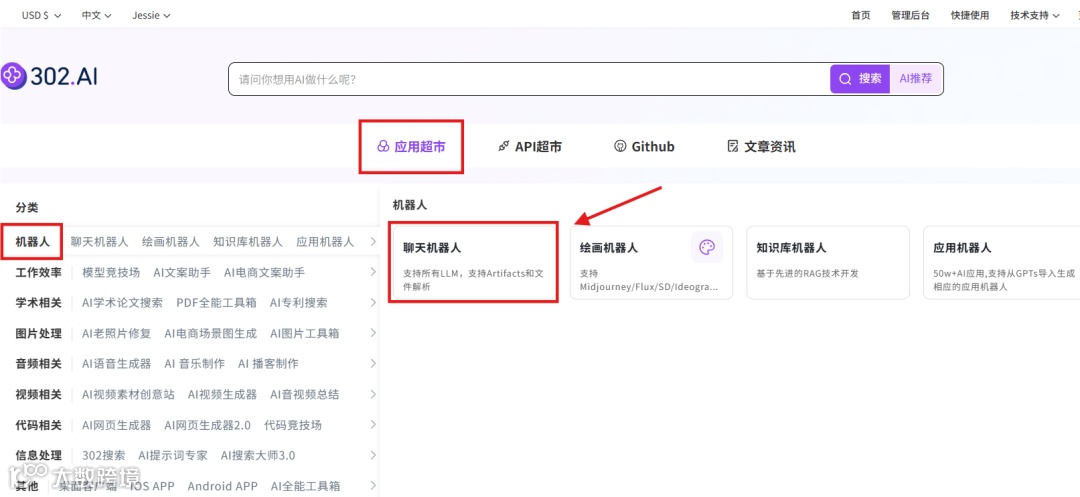Screen dimensions: 1080x497
Task: Open the AI老照片修复 link
Action: click(x=116, y=333)
